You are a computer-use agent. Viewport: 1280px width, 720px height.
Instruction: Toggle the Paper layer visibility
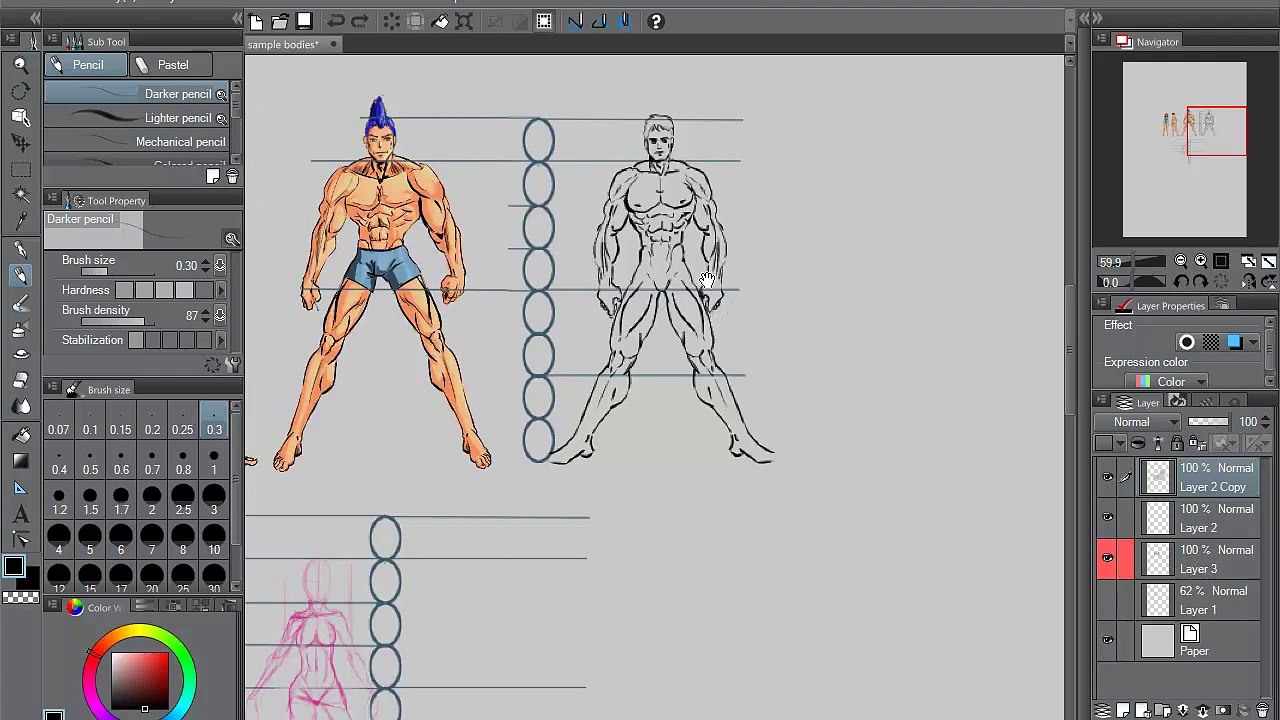1107,641
